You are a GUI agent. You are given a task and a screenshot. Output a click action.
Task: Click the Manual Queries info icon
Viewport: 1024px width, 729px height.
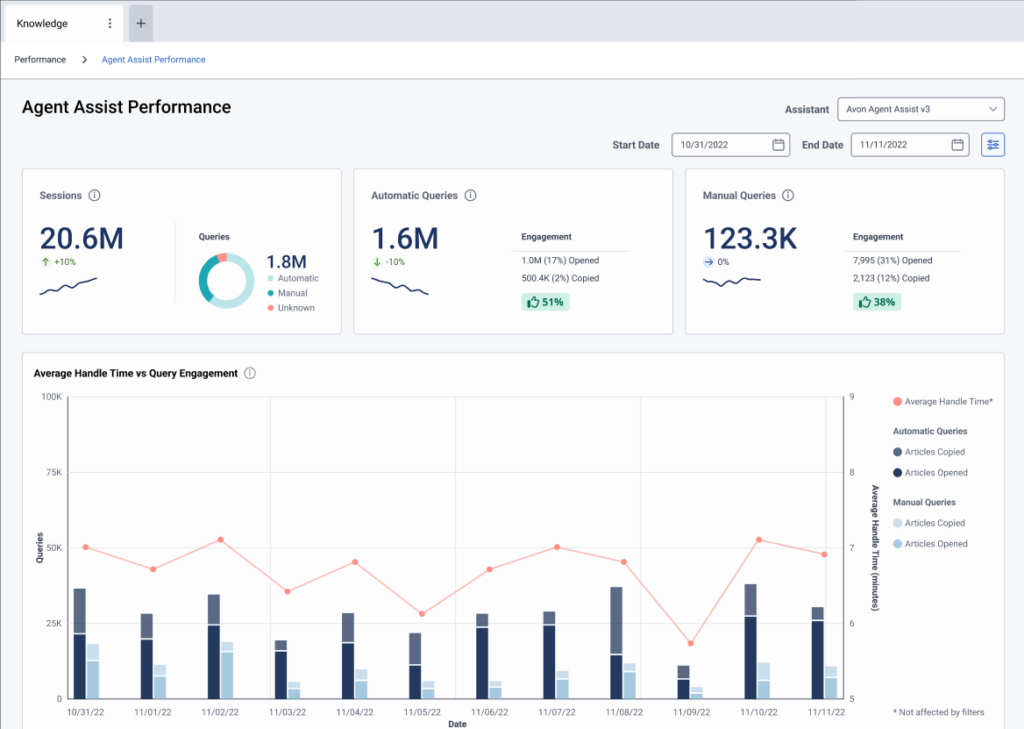click(x=788, y=195)
